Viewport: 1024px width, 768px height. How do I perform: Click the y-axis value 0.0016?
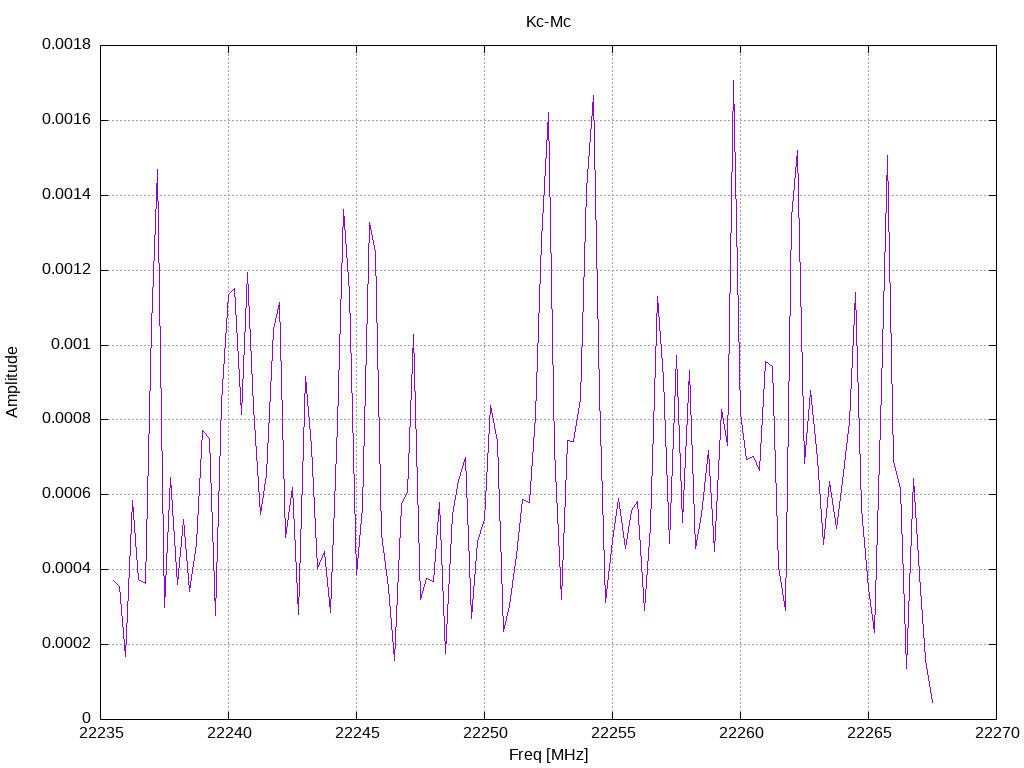(x=67, y=120)
